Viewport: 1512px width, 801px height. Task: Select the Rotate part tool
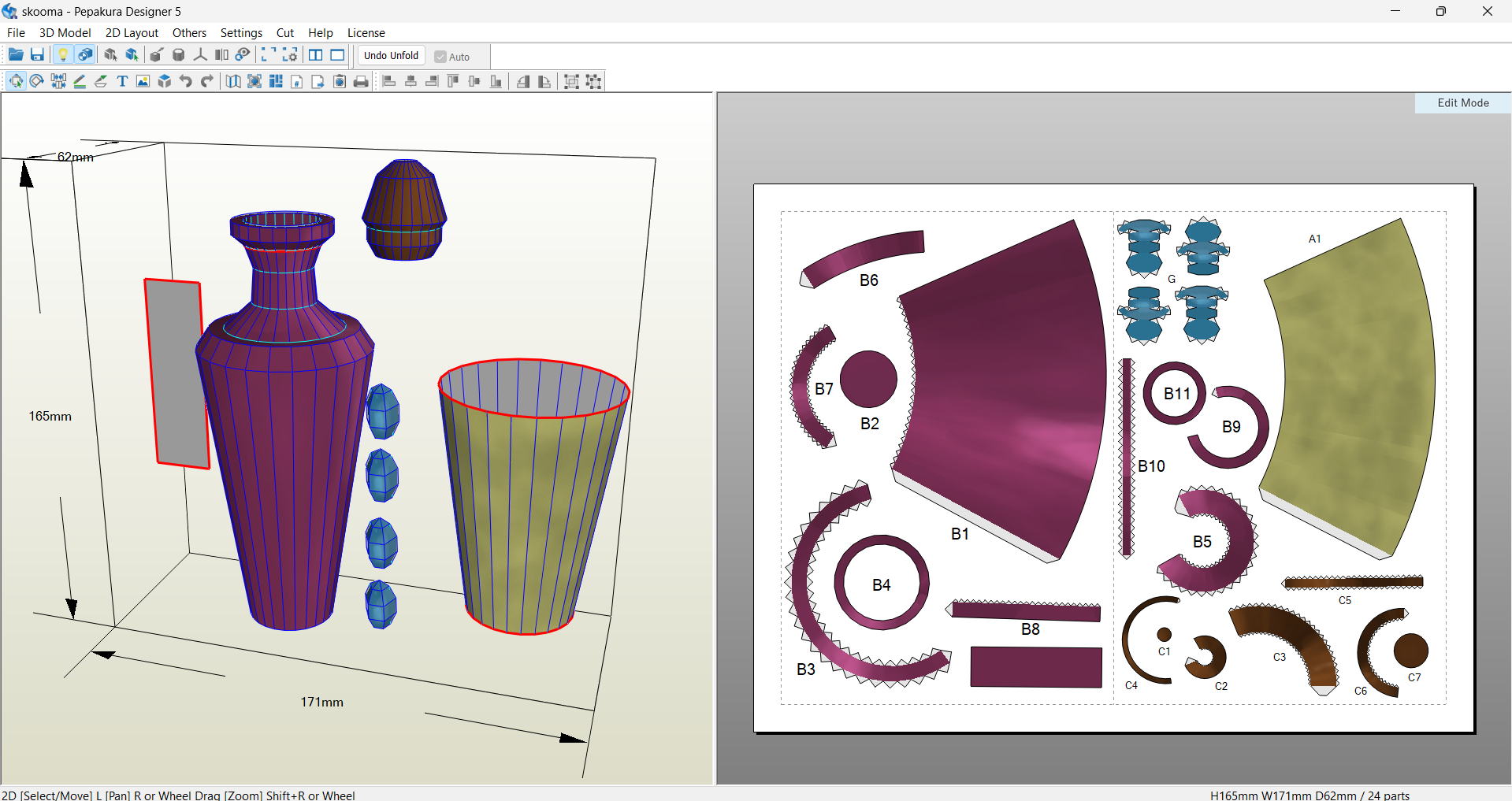coord(37,81)
